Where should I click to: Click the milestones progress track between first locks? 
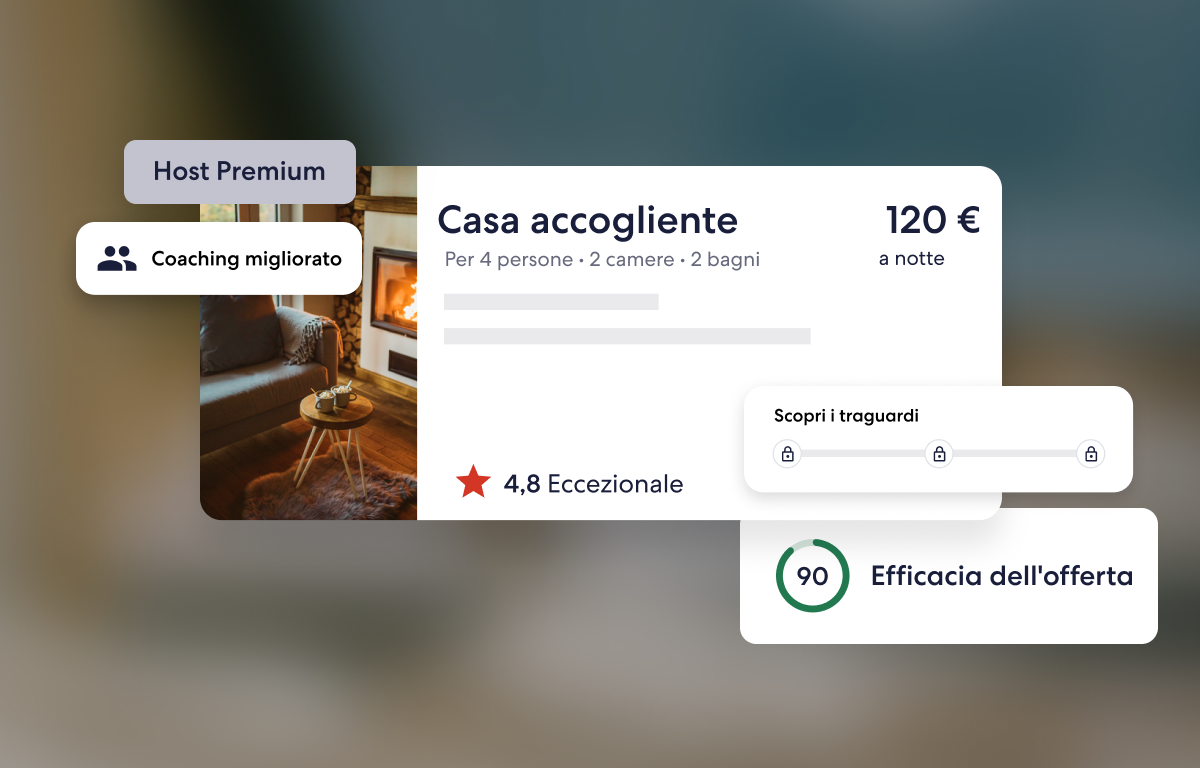[863, 454]
